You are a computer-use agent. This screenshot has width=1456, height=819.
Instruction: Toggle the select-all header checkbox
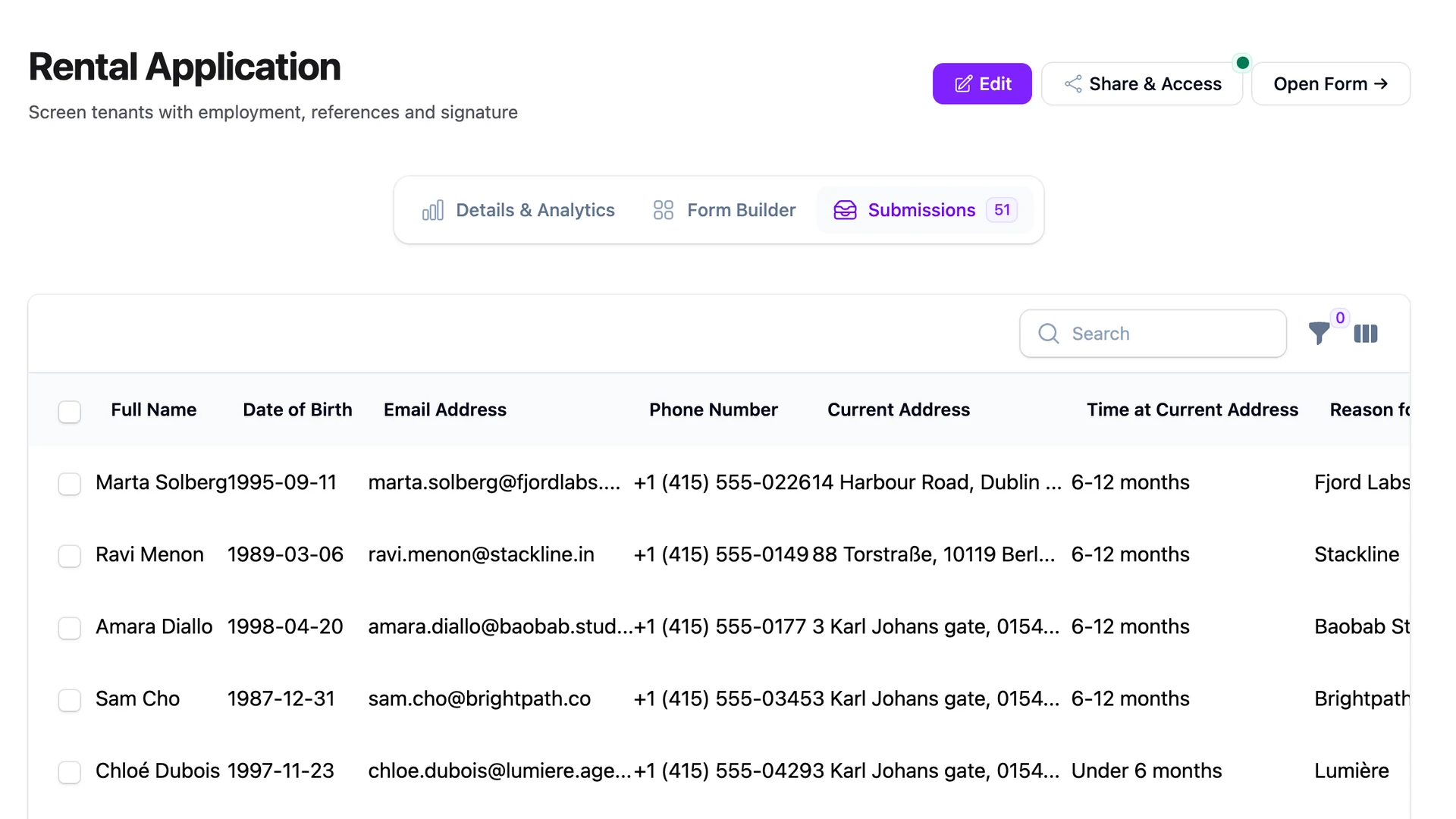70,411
